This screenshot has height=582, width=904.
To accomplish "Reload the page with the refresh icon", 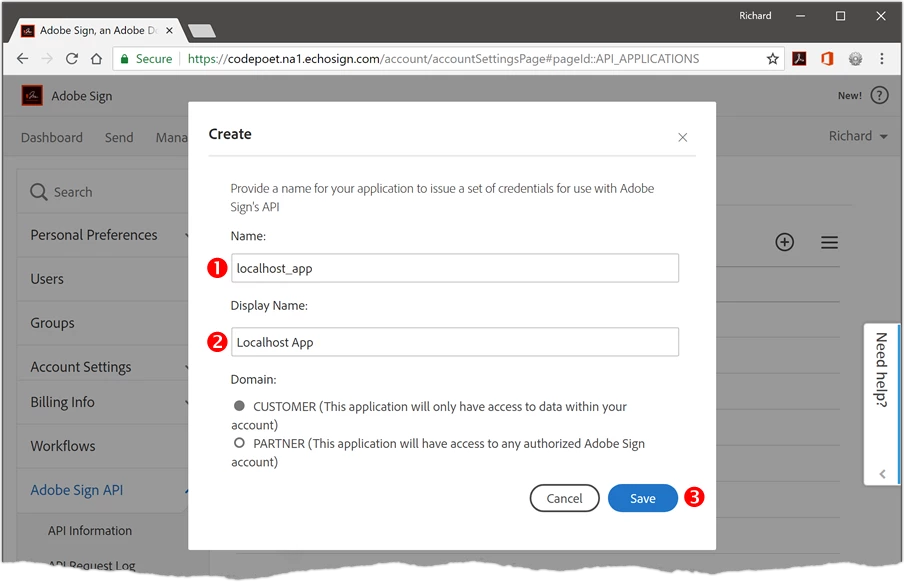I will click(71, 59).
